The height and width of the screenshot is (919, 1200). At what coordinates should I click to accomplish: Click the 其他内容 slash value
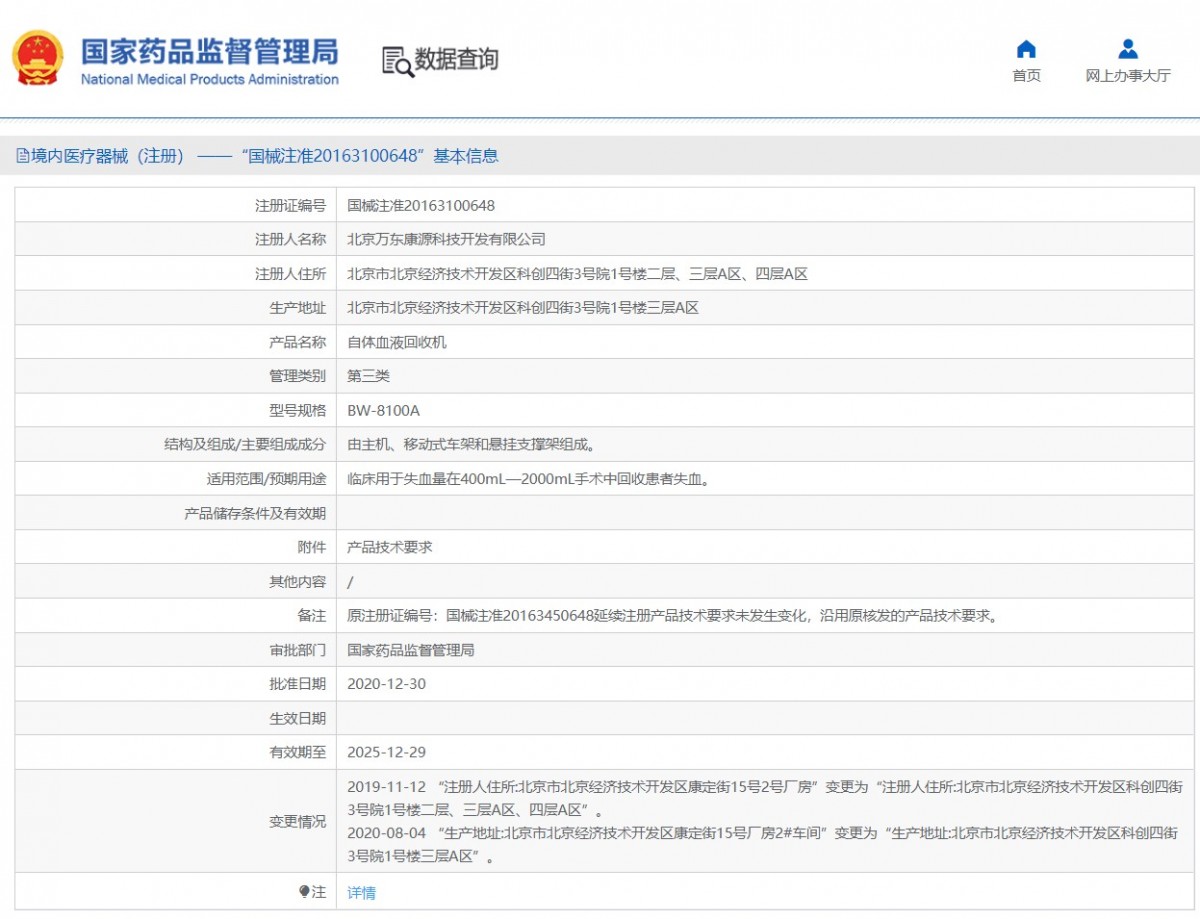pos(350,582)
